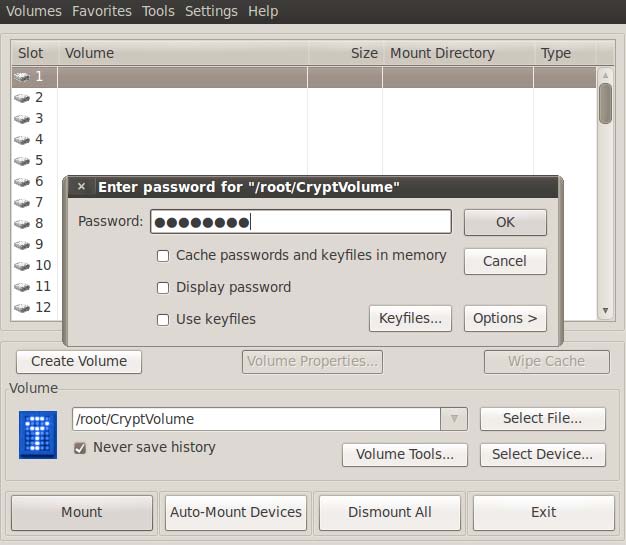
Task: Select drive icon for slot 2
Action: coord(22,98)
